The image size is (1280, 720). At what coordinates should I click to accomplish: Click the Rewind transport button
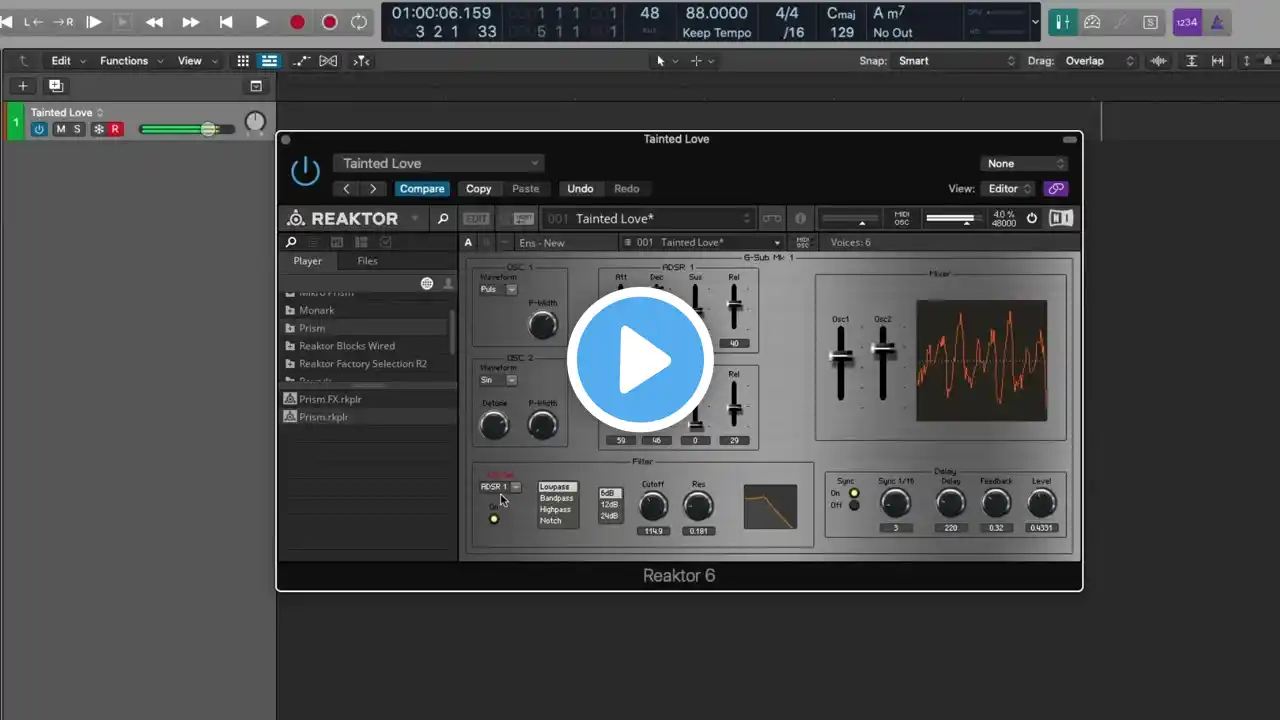point(155,22)
